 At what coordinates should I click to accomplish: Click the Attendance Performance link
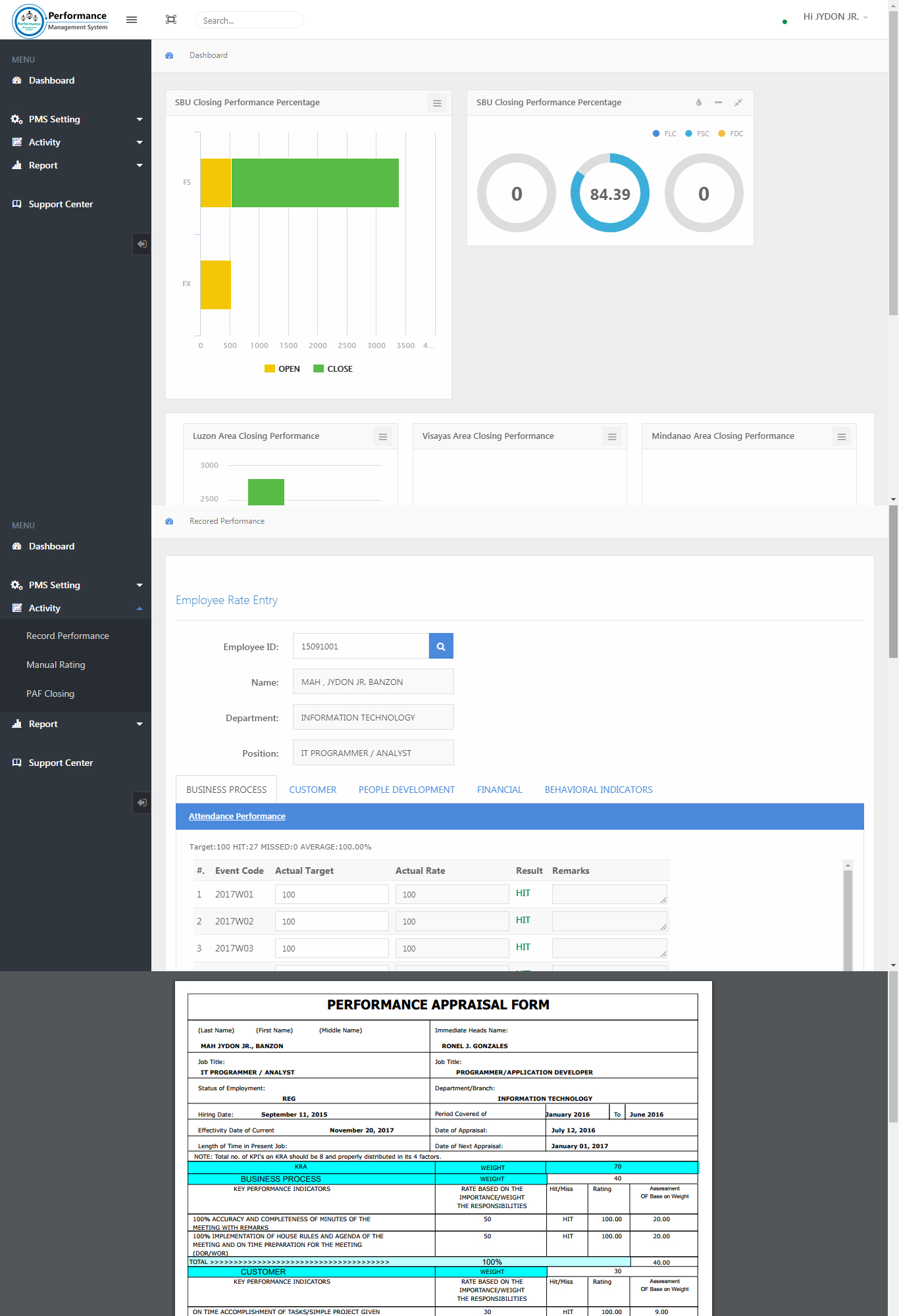click(x=237, y=817)
